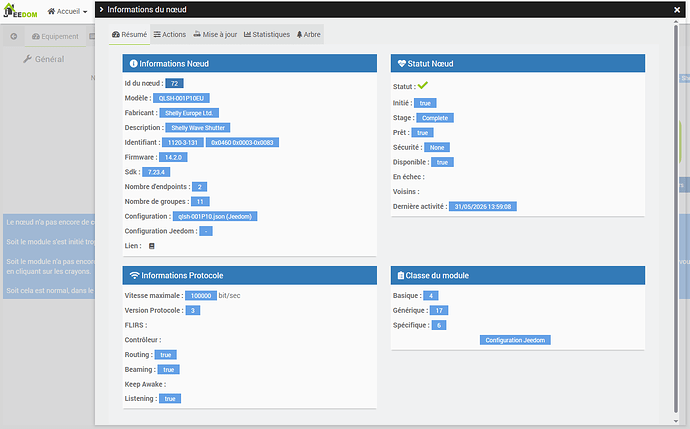Click Vitesse maximale value 100000
This screenshot has width=690, height=429.
pyautogui.click(x=201, y=296)
